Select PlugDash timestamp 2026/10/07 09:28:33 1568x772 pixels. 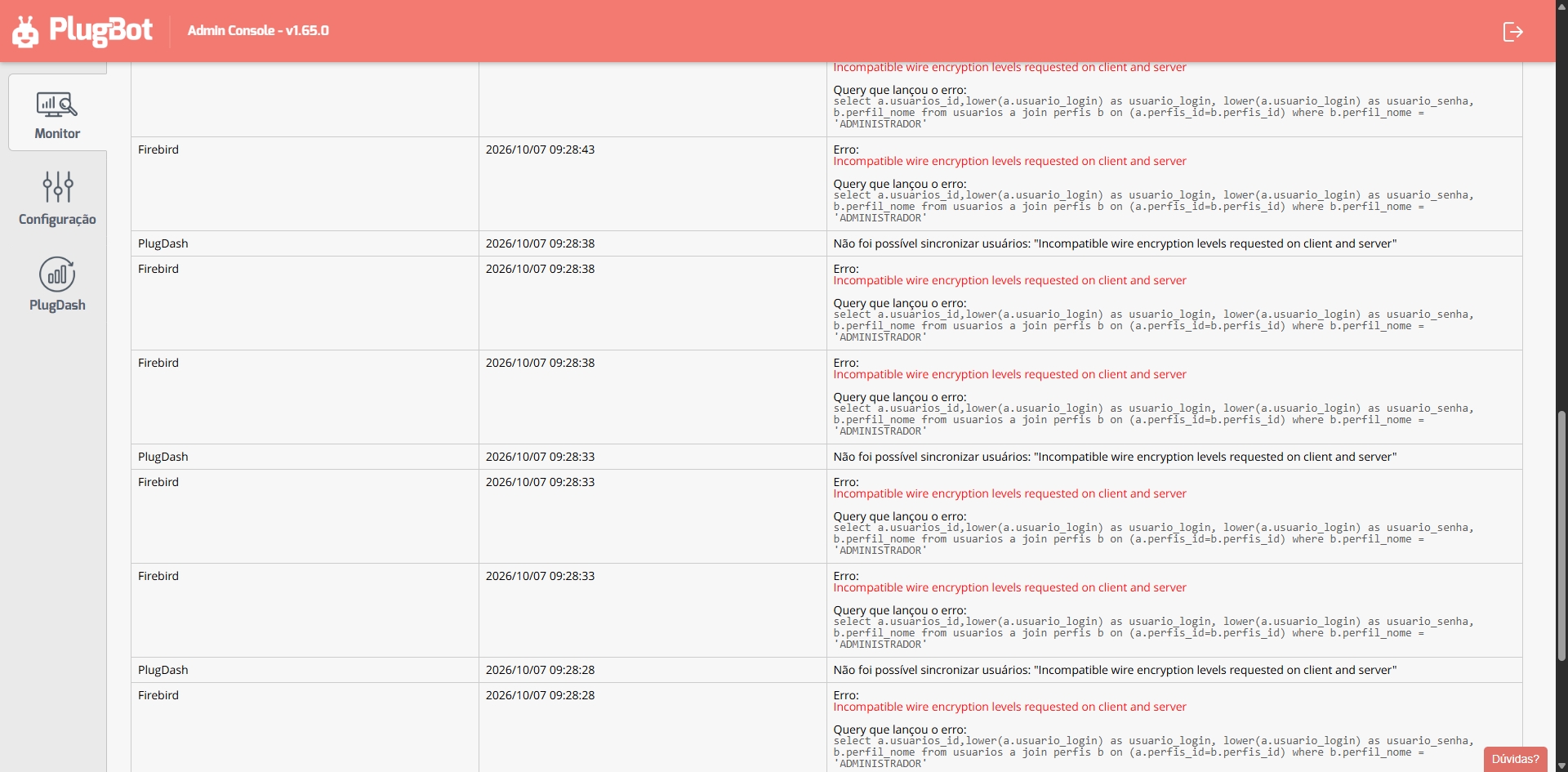pos(540,457)
